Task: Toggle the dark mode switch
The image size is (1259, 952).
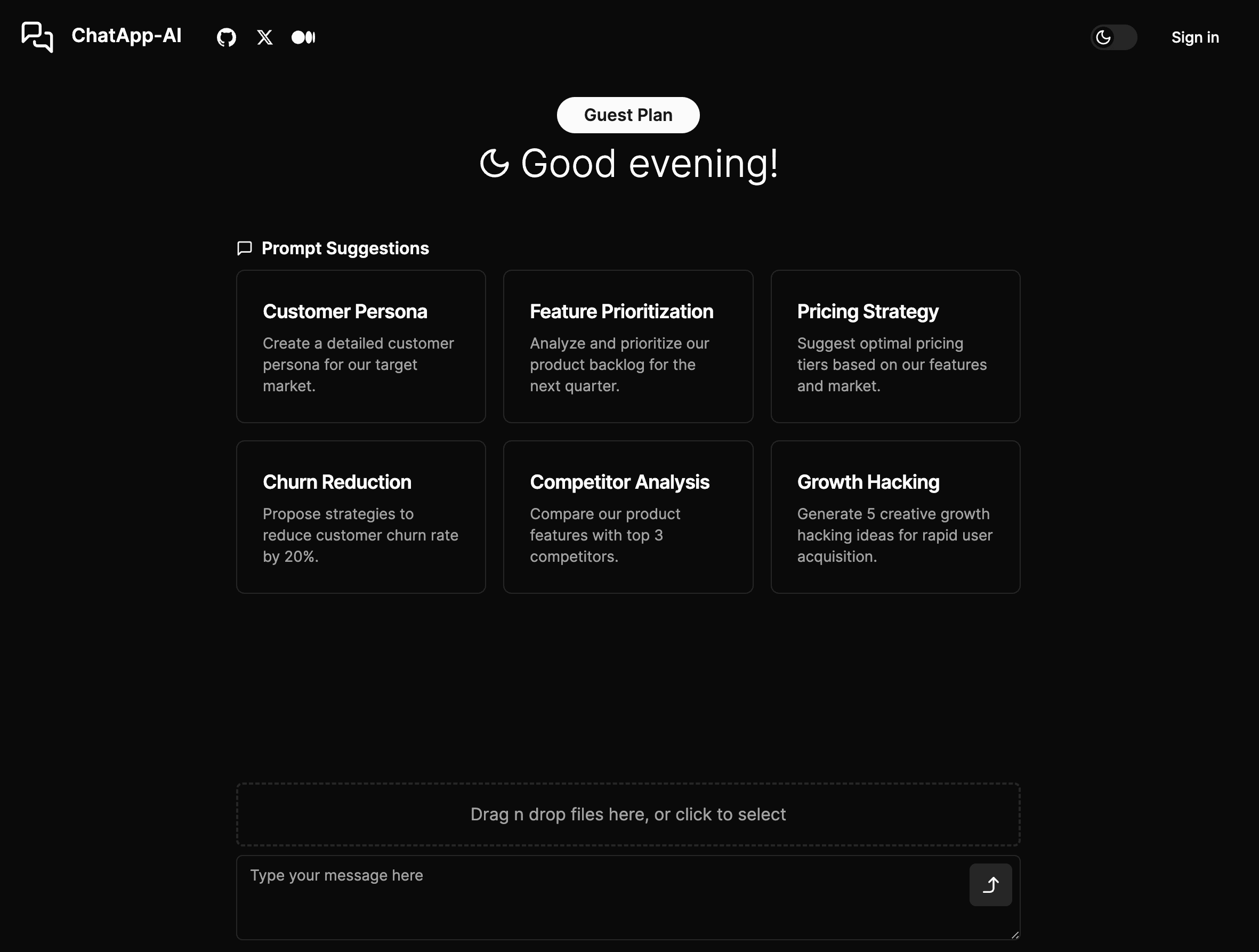Action: 1113,37
